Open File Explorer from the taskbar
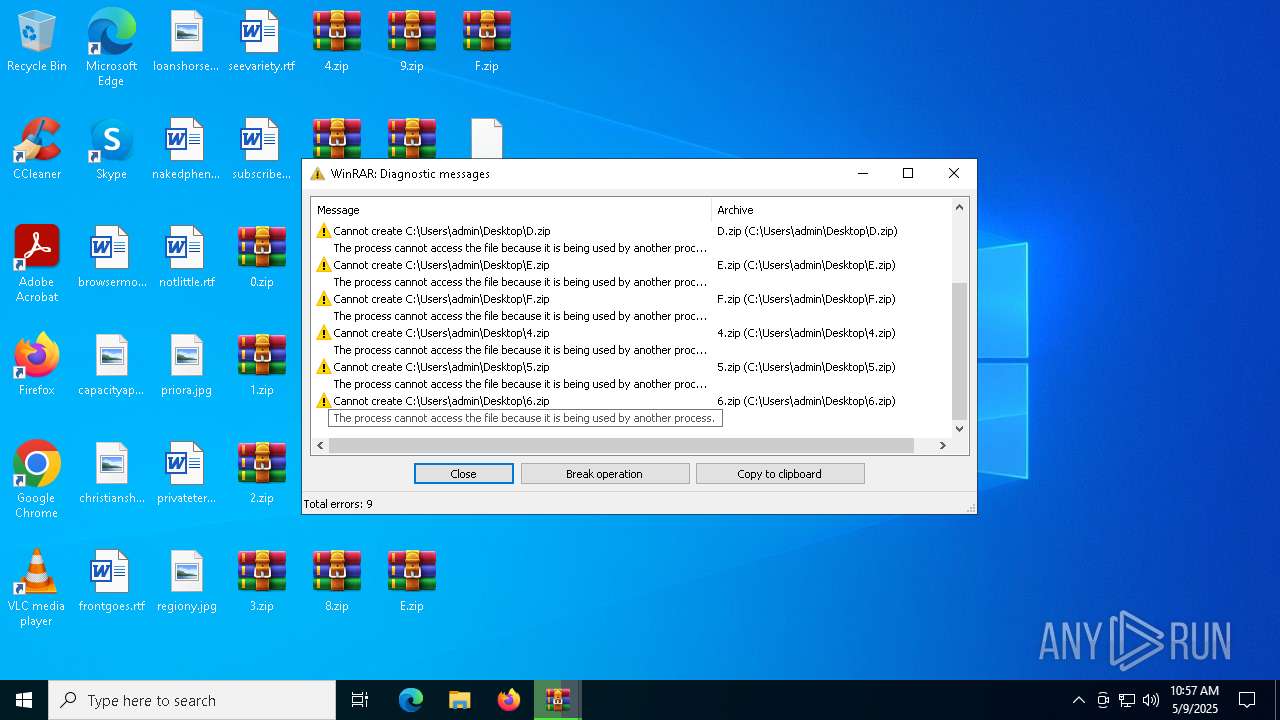 tap(459, 700)
